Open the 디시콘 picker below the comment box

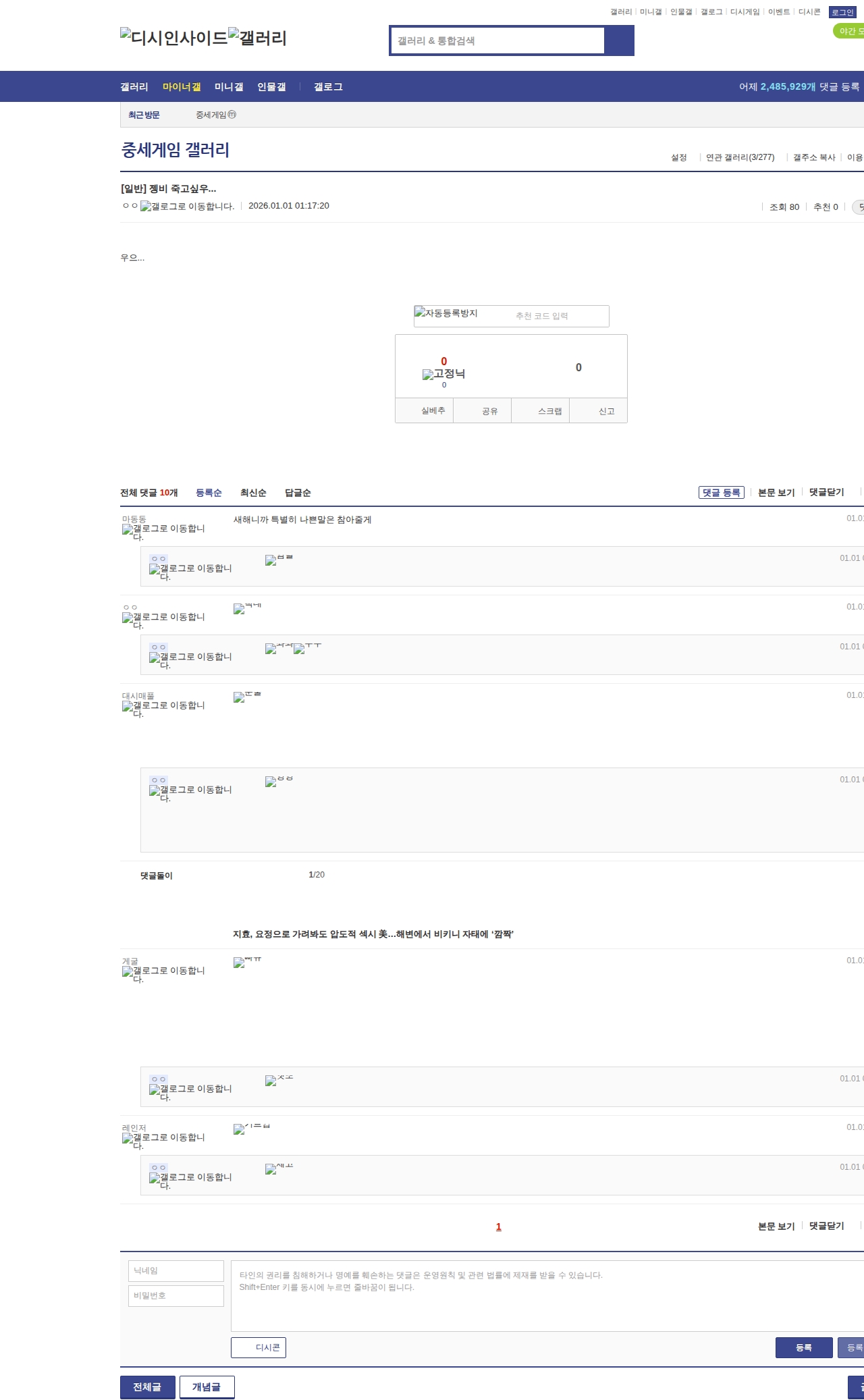click(259, 1347)
